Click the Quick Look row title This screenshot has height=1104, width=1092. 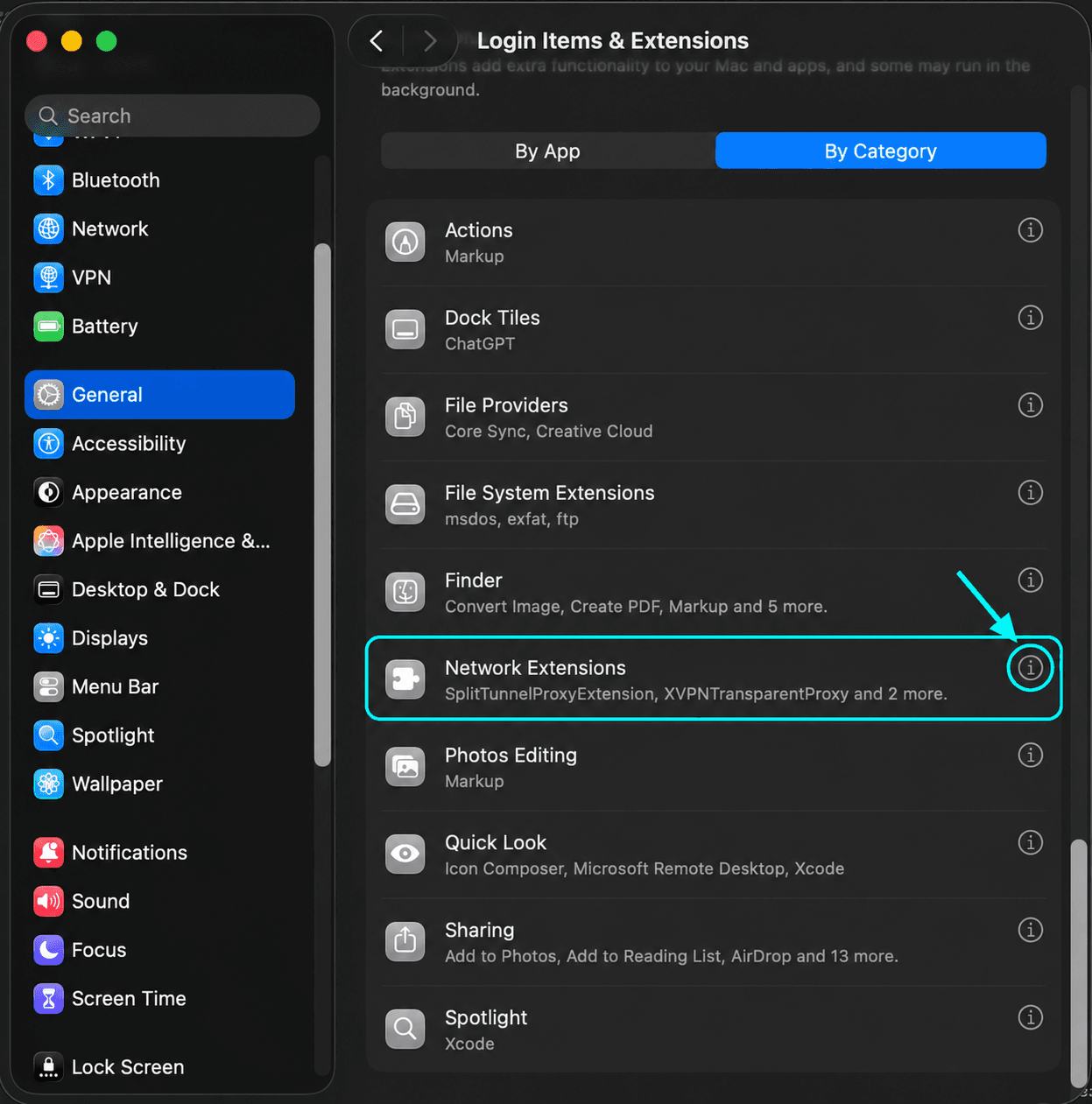coord(496,843)
